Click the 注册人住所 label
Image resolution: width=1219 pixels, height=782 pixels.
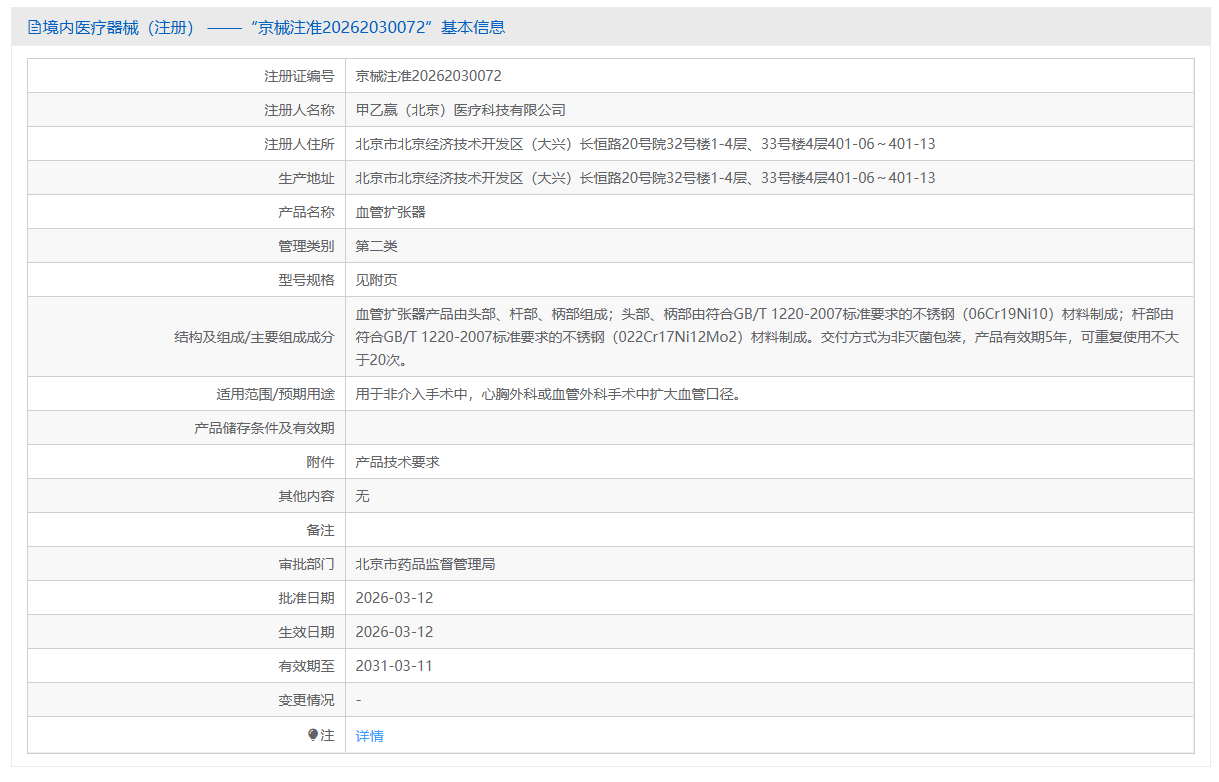[x=299, y=144]
